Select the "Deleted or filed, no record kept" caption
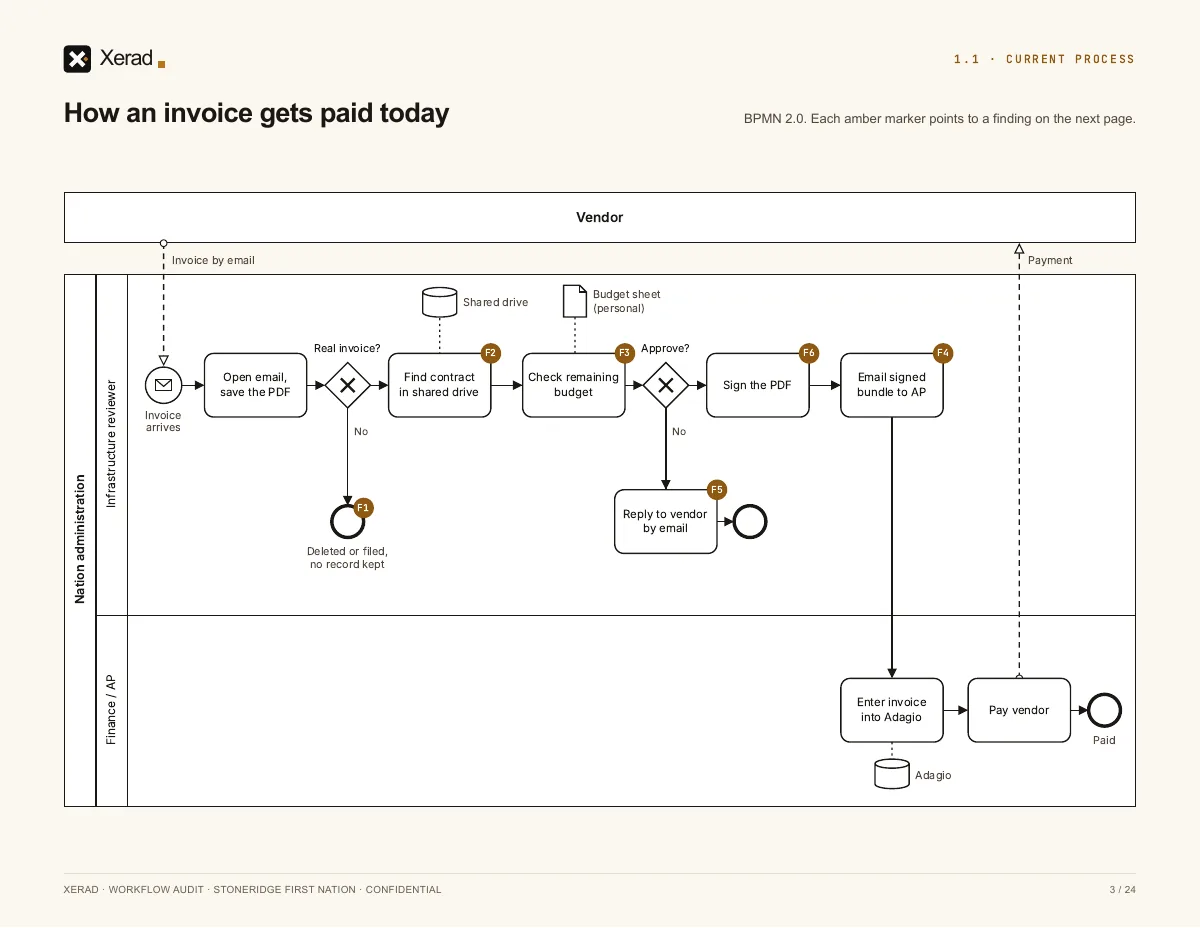The height and width of the screenshot is (928, 1200). 347,558
